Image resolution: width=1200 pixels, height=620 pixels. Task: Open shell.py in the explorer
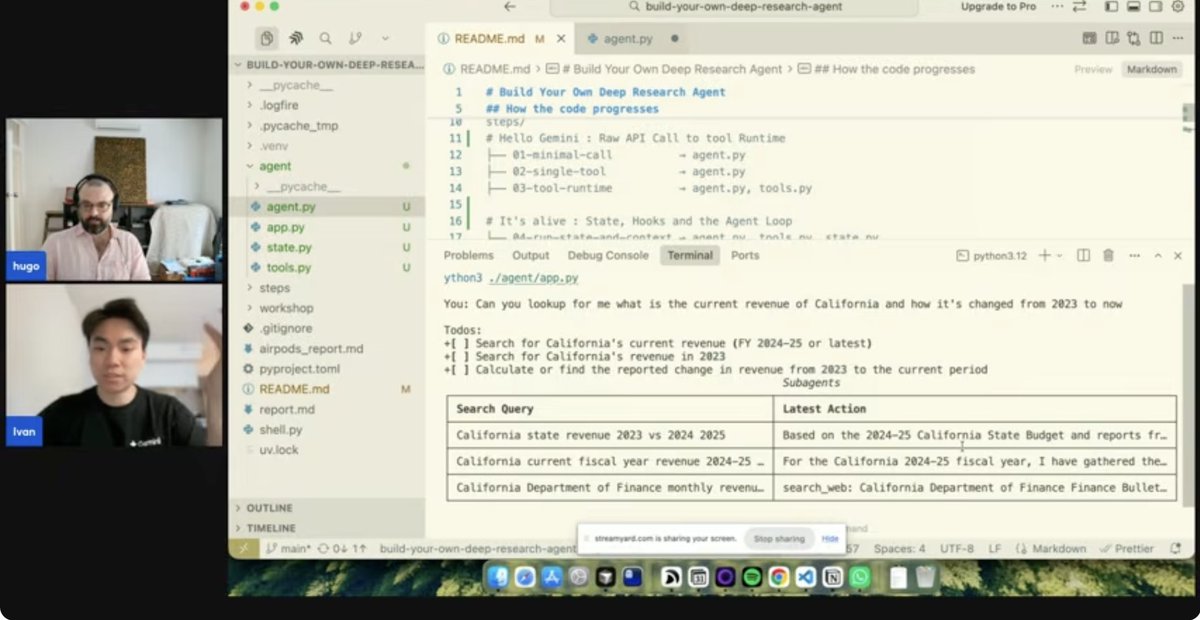280,429
